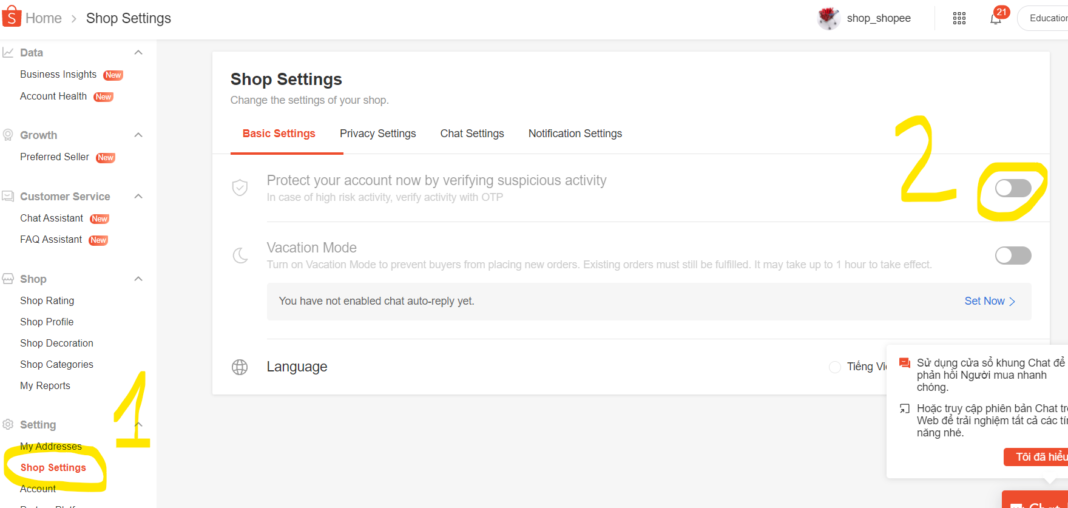Open Shop Categories in sidebar
This screenshot has height=508, width=1068.
(x=57, y=364)
